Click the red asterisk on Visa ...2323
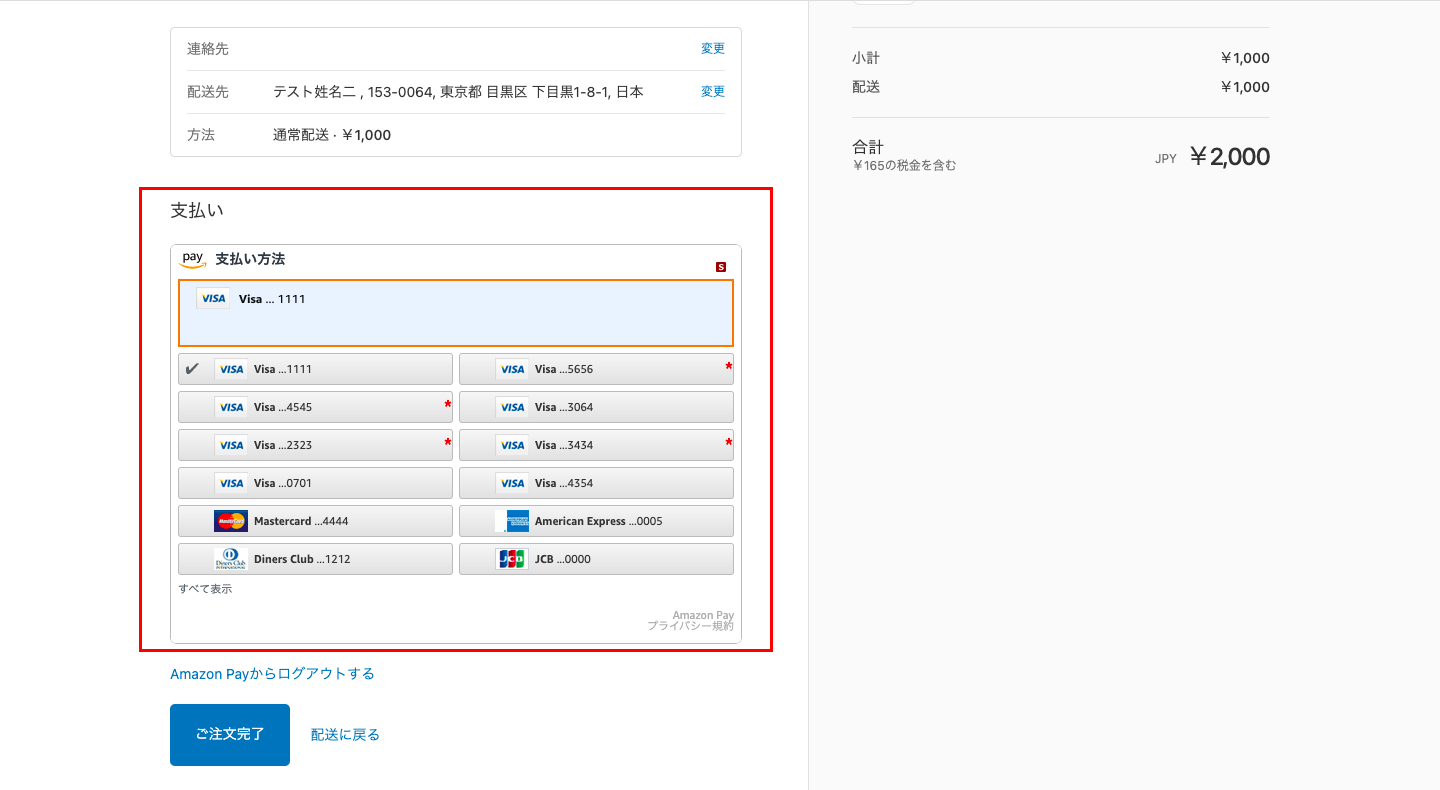 pyautogui.click(x=447, y=443)
